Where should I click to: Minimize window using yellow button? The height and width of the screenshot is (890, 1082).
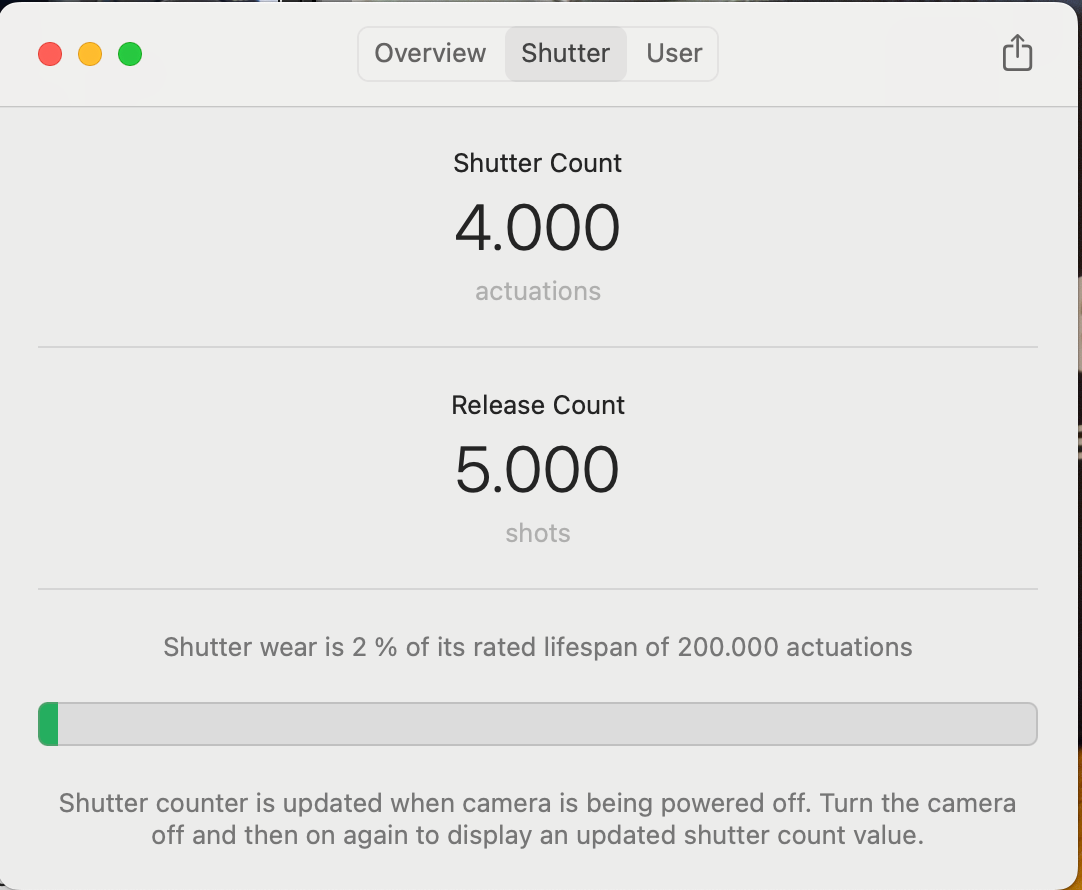point(90,54)
